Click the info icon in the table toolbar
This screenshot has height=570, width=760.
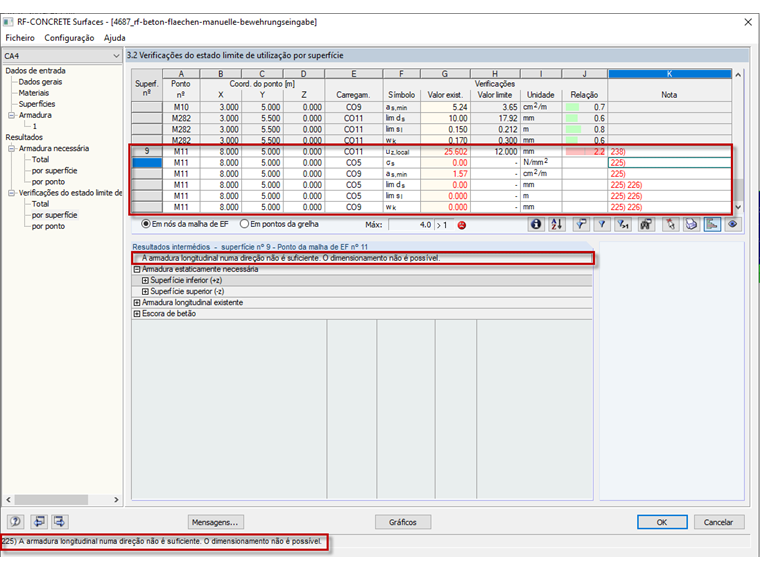pos(536,224)
